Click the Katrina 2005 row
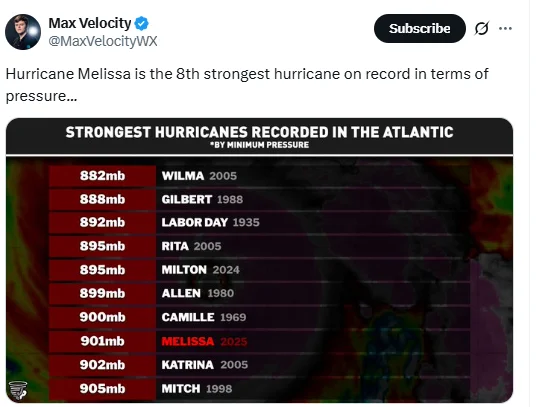This screenshot has height=407, width=541. [x=259, y=365]
